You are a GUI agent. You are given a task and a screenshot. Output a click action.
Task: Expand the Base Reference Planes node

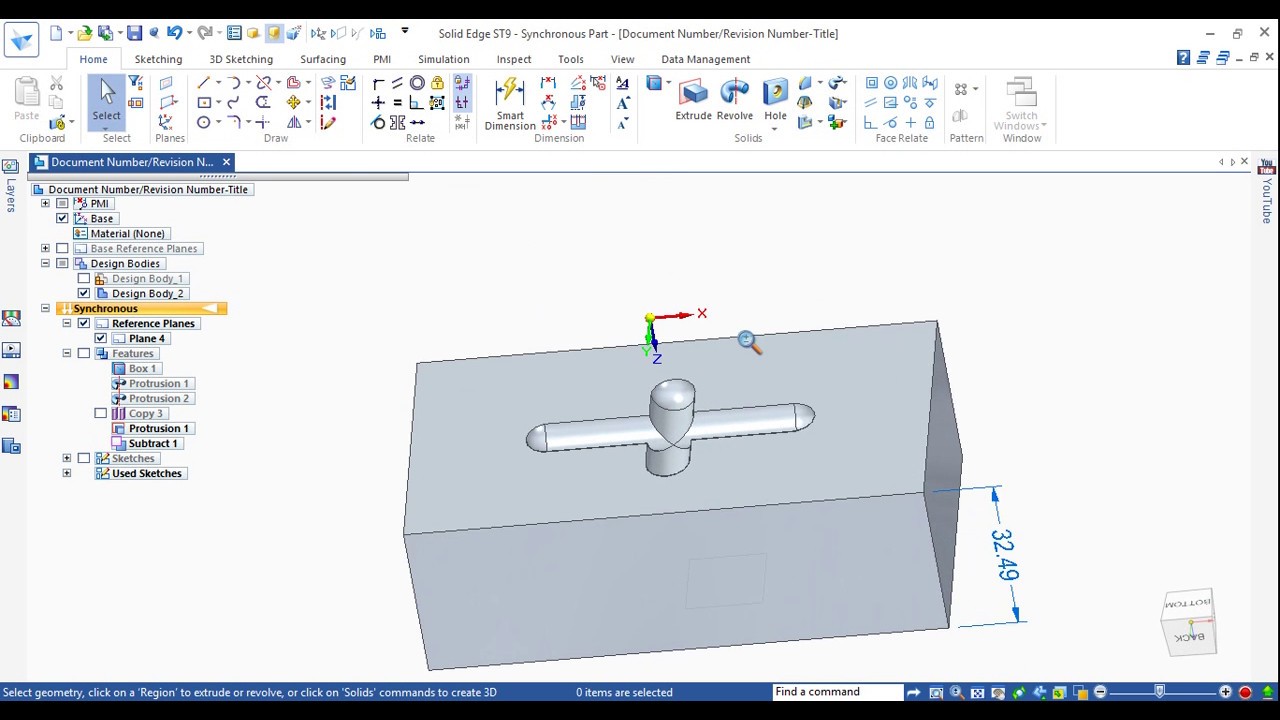(45, 248)
